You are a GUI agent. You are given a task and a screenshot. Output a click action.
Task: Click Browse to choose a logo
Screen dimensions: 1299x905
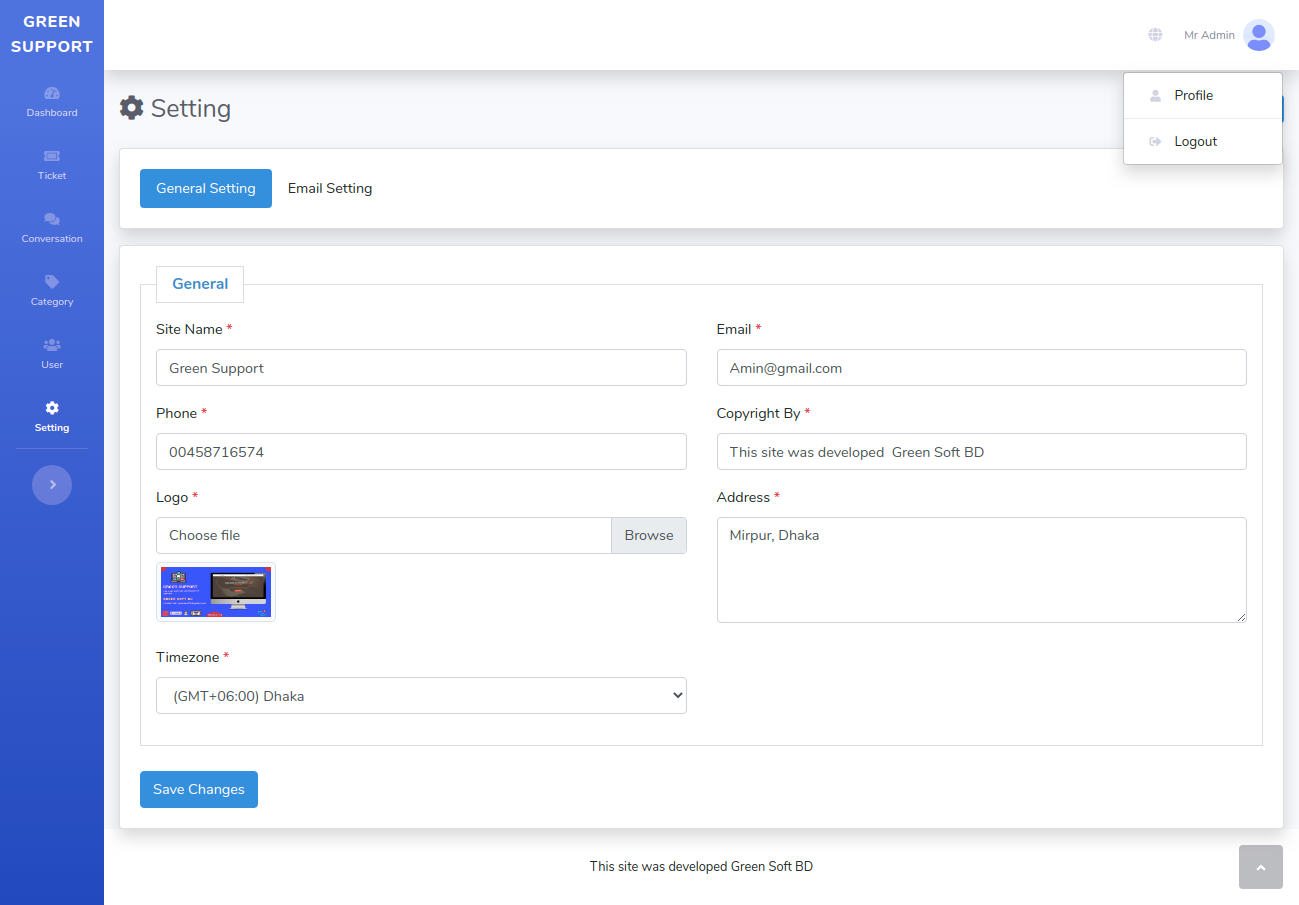click(649, 536)
